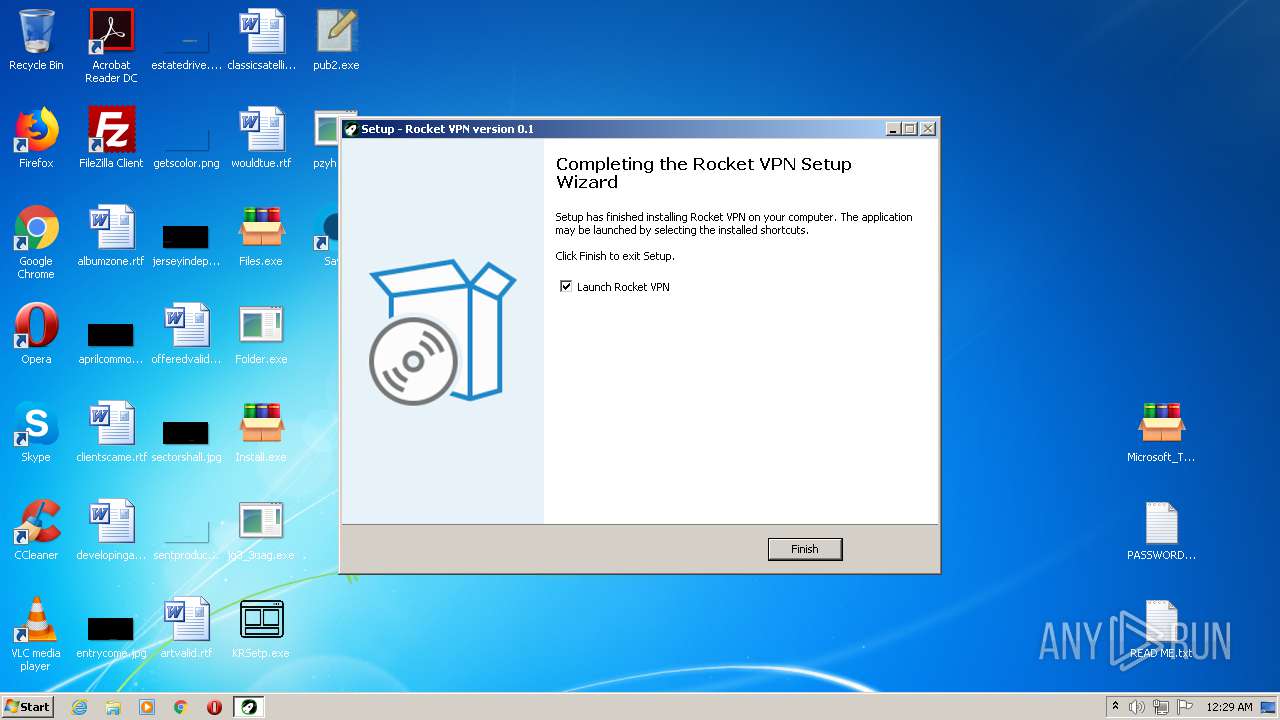
Task: Select the PASSWORD... text file icon
Action: tap(1161, 530)
